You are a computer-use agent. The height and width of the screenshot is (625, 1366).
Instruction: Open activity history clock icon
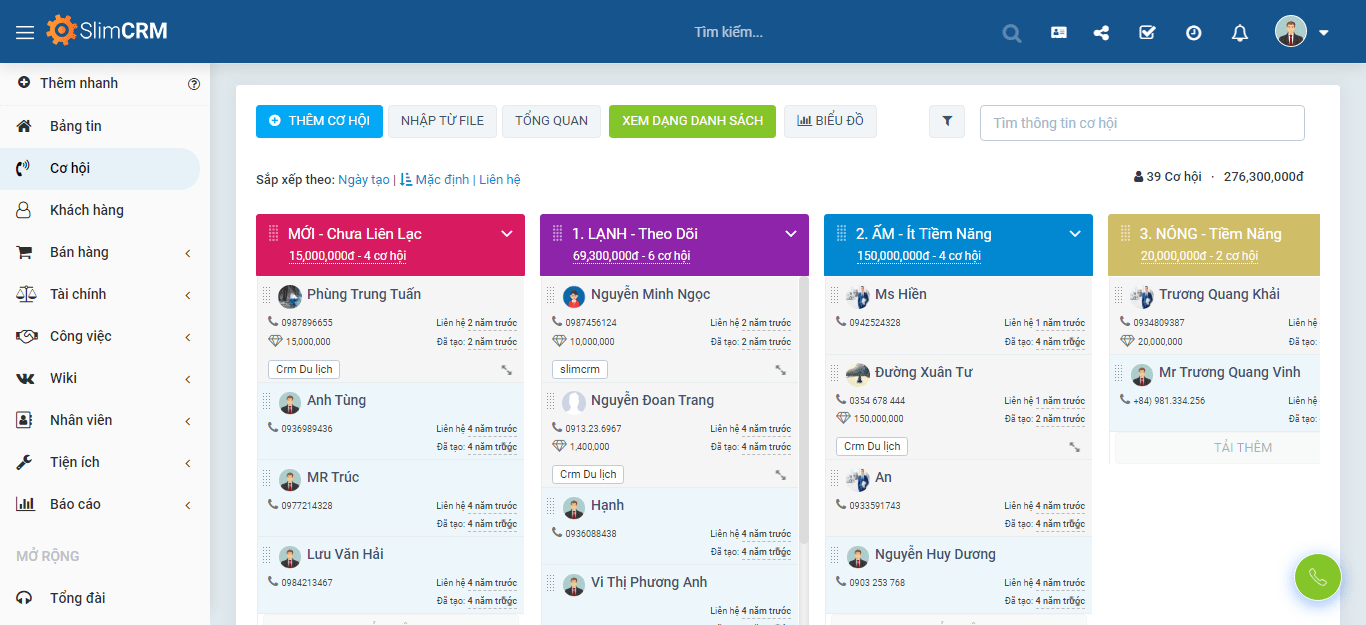pyautogui.click(x=1193, y=32)
